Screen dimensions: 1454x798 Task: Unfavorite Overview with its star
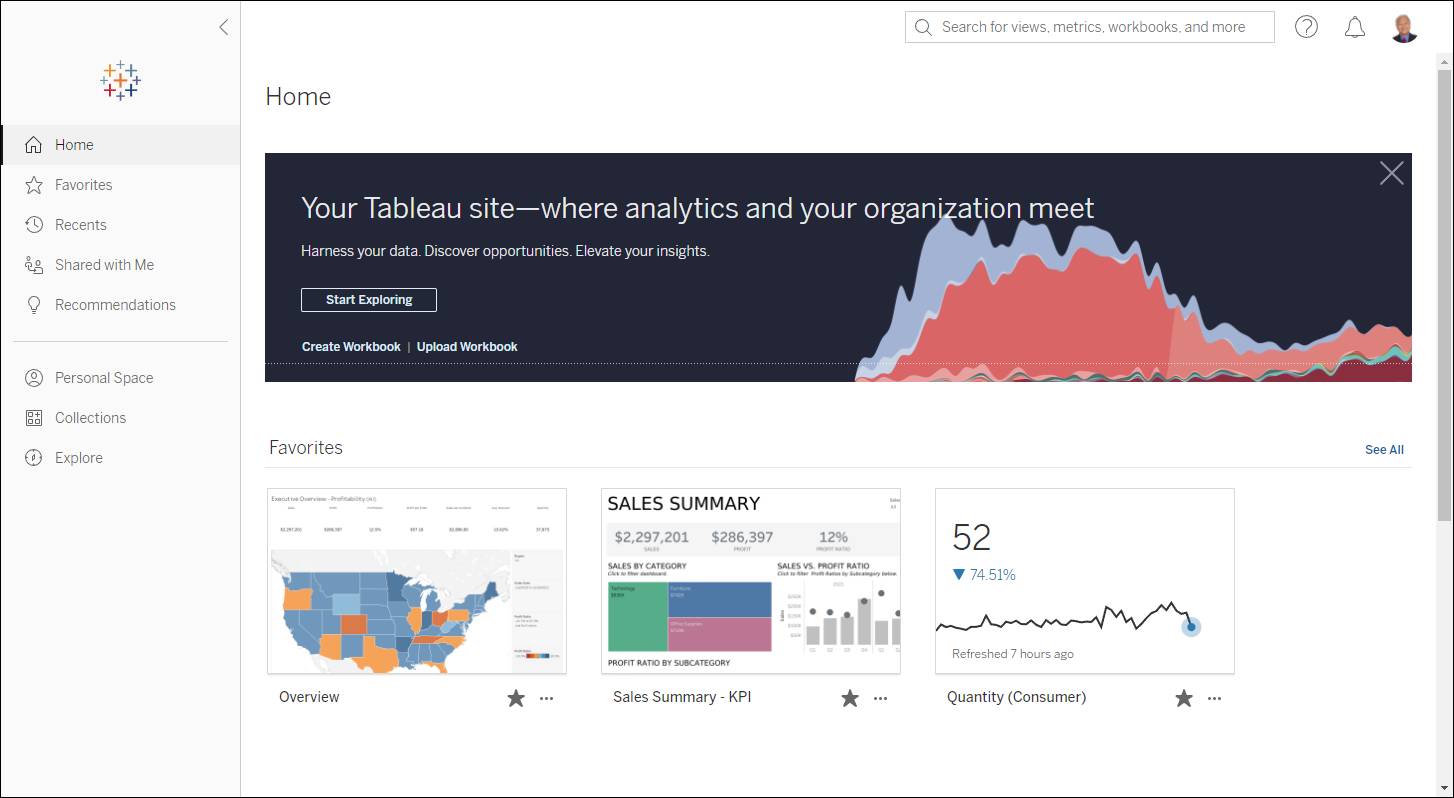click(x=516, y=698)
